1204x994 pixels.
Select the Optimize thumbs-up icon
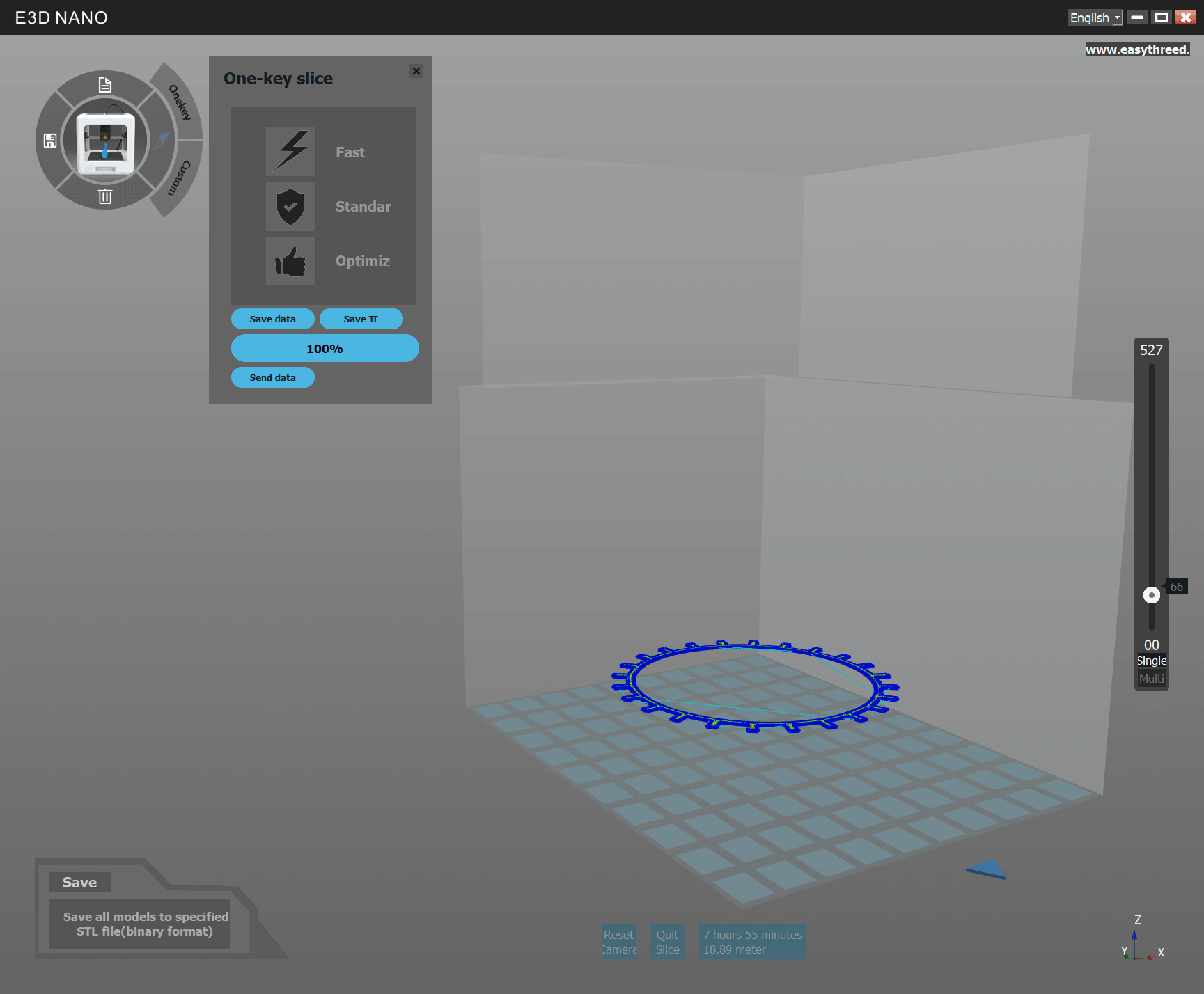(x=290, y=261)
